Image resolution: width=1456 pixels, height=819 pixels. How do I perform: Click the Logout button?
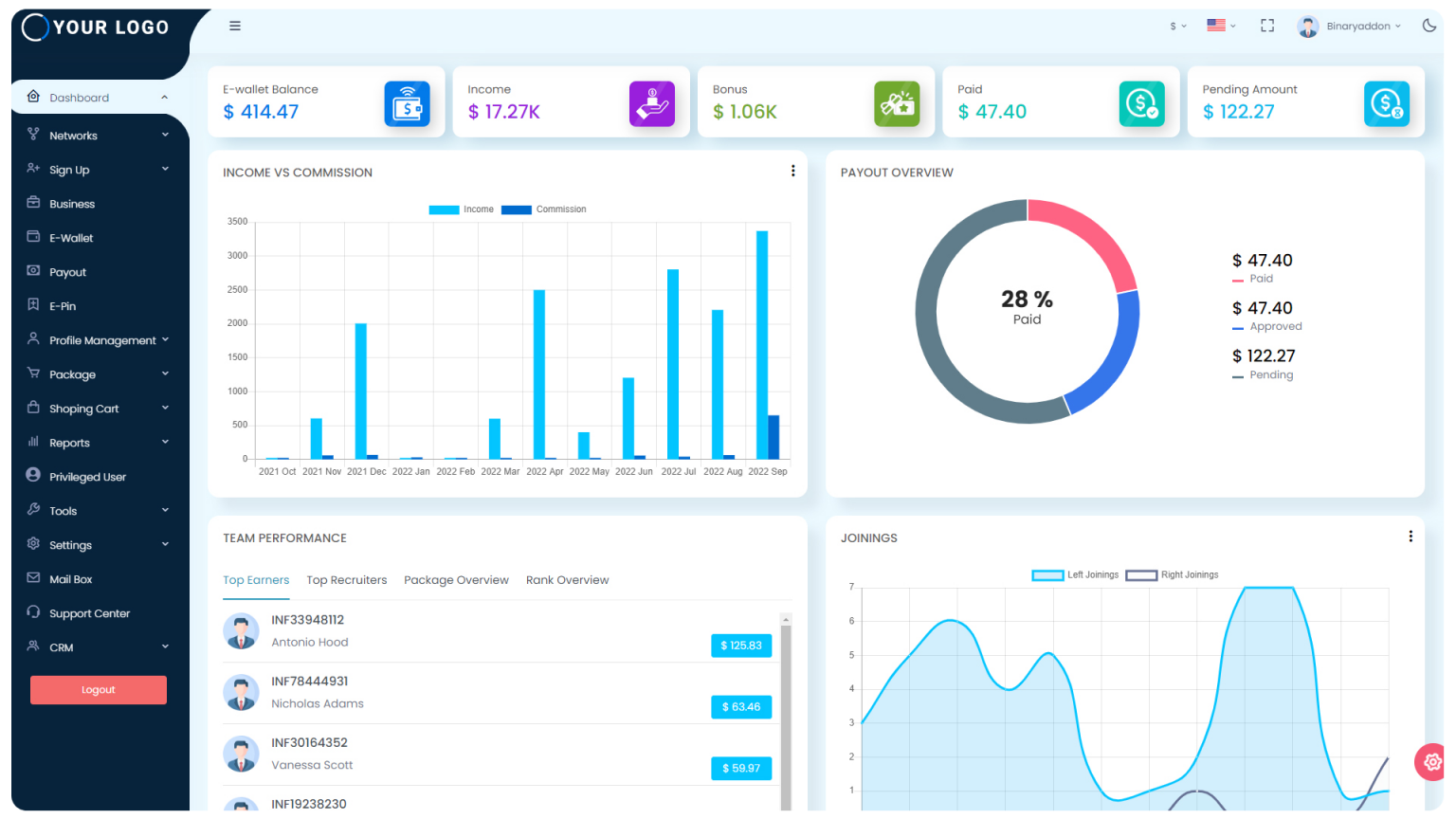tap(98, 690)
